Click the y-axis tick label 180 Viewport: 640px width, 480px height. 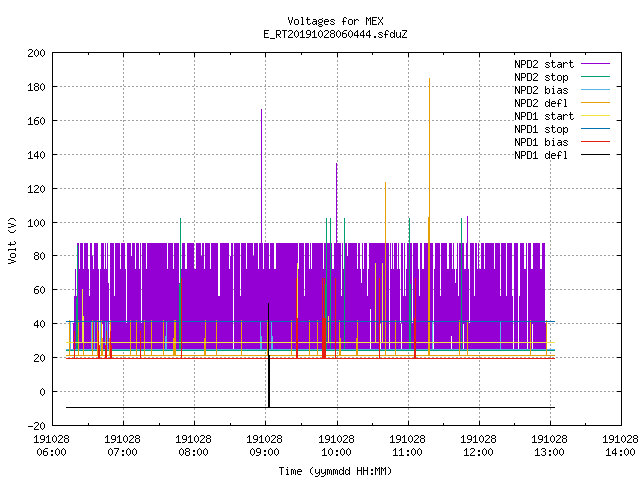coord(36,87)
